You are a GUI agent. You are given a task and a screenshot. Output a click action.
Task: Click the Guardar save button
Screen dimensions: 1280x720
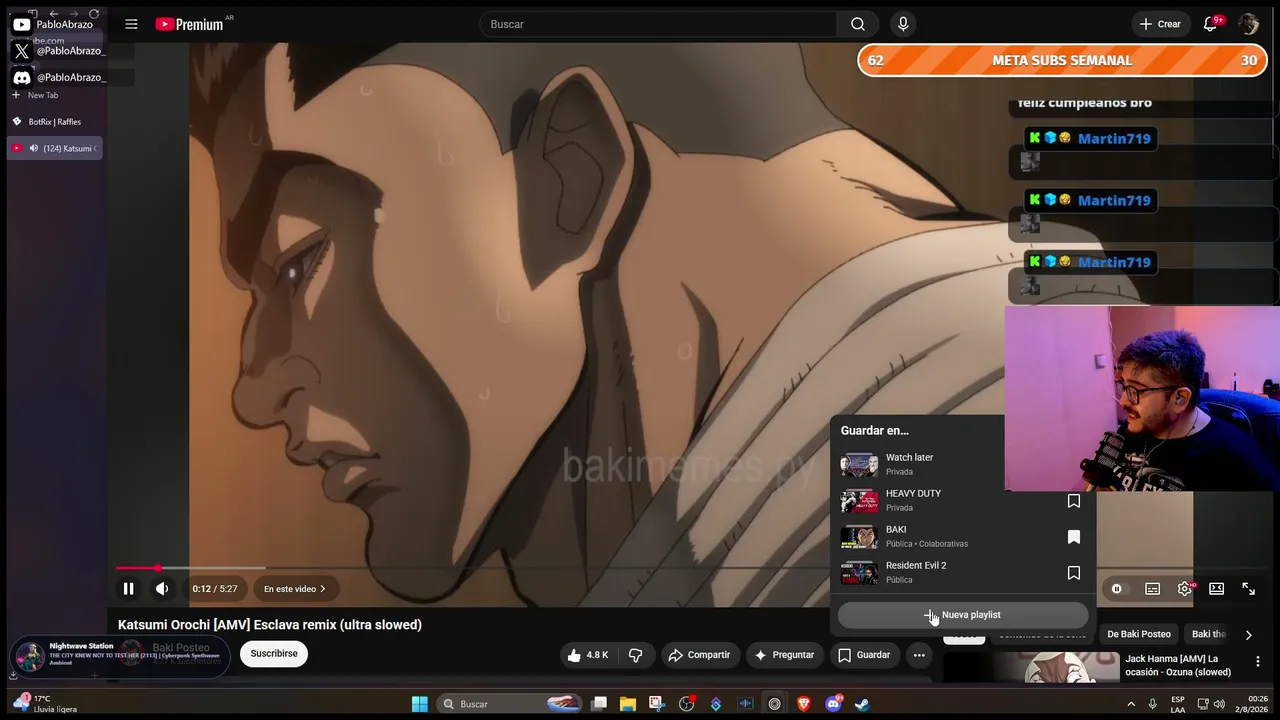point(864,655)
